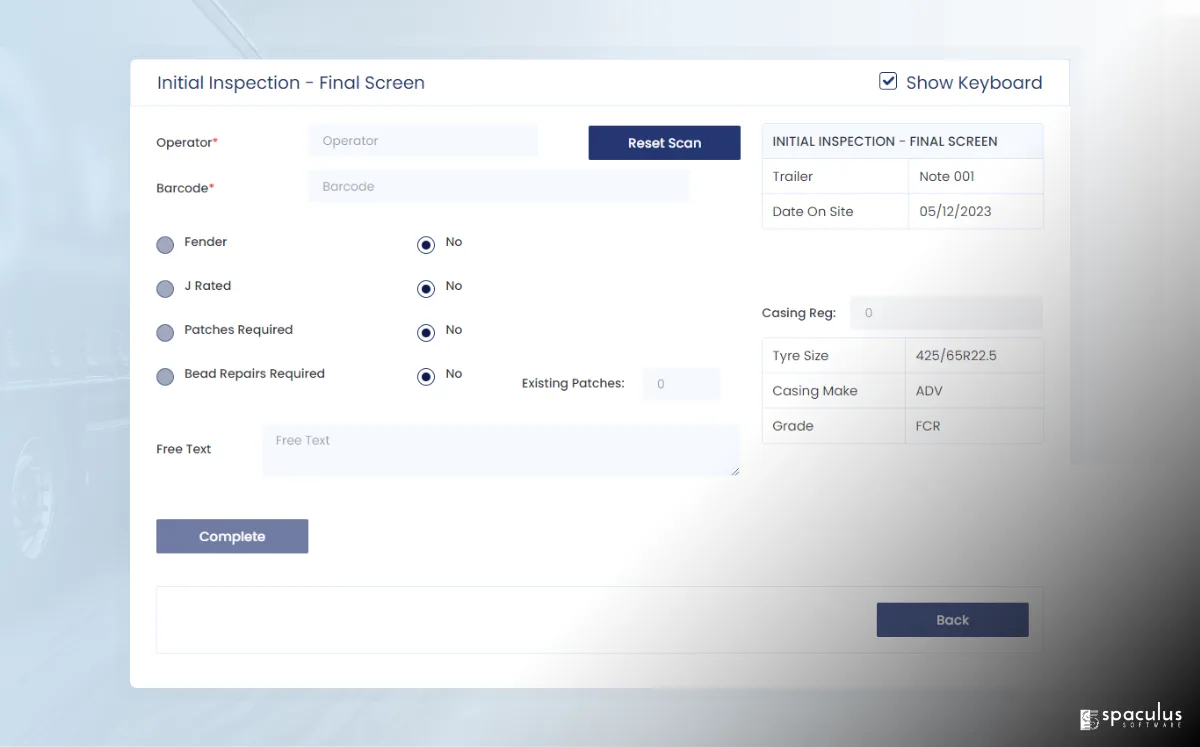Click inside the Free Text area
Image resolution: width=1200 pixels, height=747 pixels.
[x=500, y=450]
